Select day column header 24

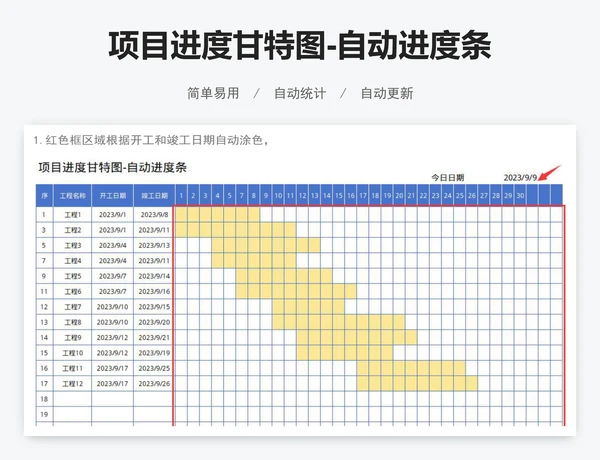point(448,196)
